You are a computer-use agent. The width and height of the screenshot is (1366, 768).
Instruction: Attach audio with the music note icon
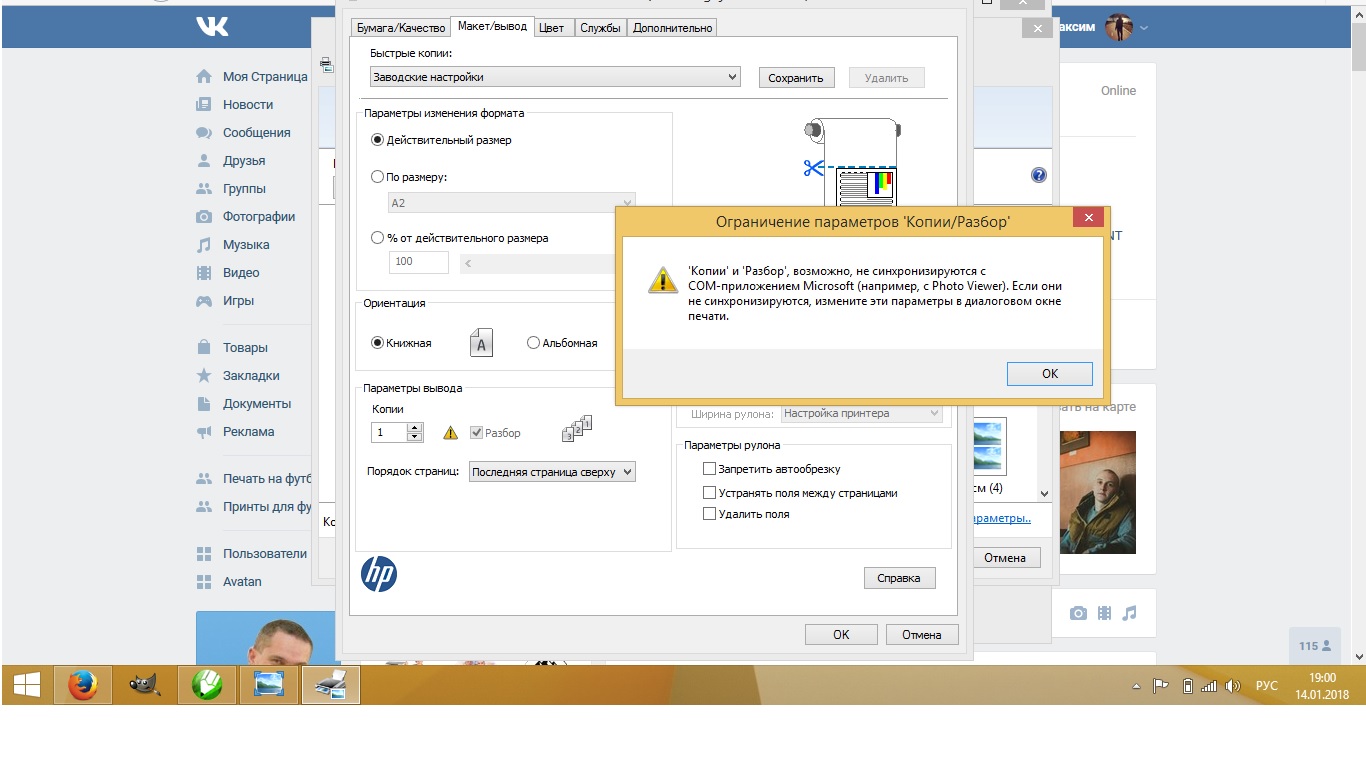[x=1130, y=613]
